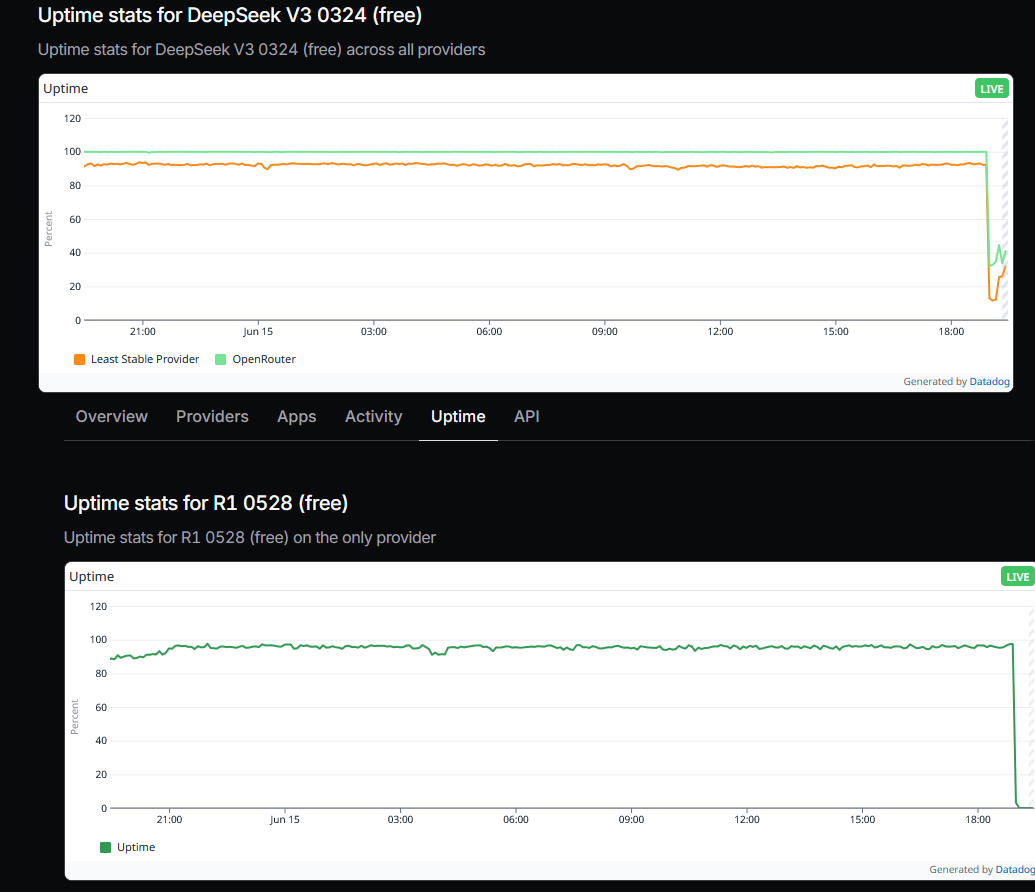Click the LIVE badge on R1 chart
The width and height of the screenshot is (1035, 892).
tap(1017, 576)
